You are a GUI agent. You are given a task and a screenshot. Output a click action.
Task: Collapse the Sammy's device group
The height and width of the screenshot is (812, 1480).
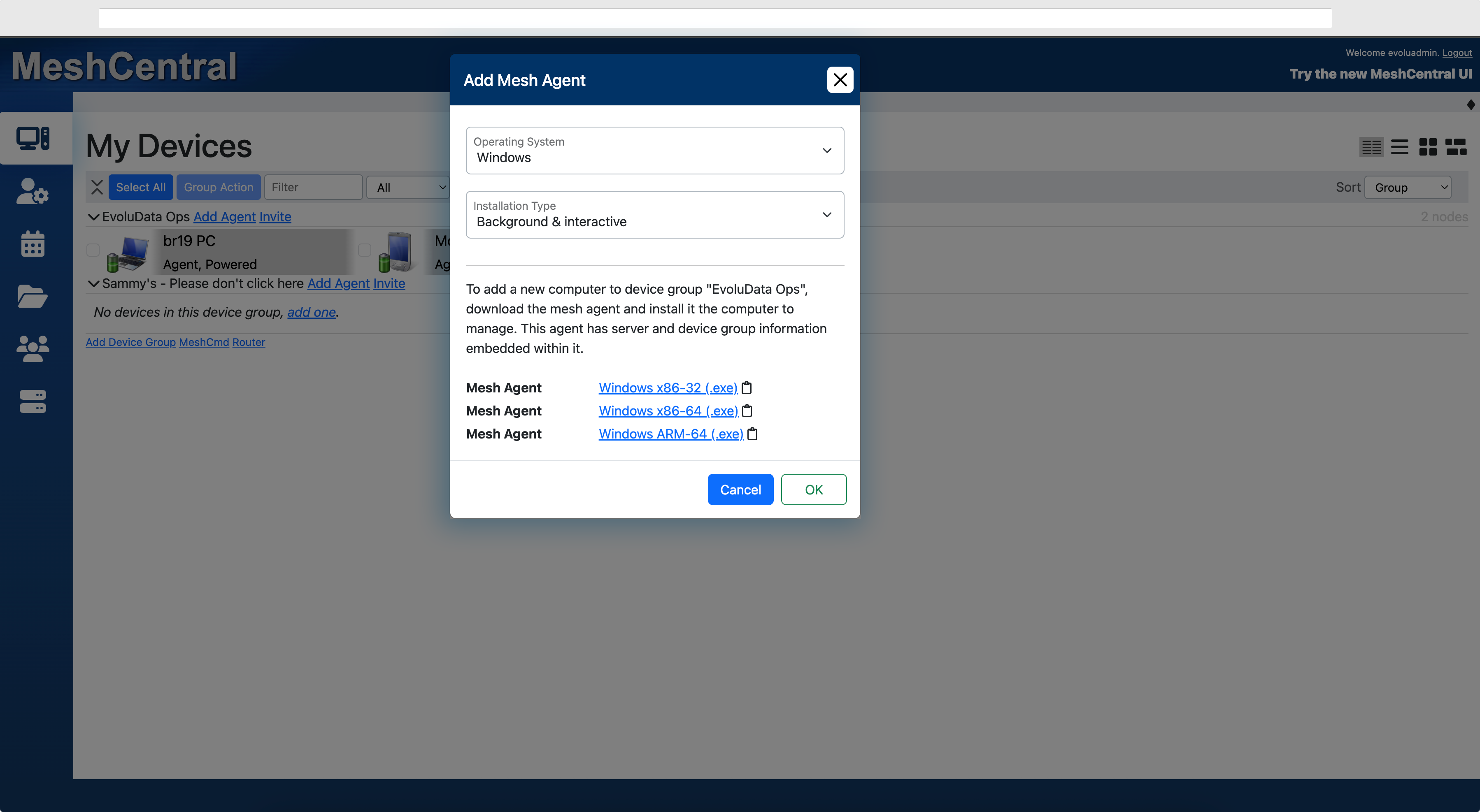point(93,284)
